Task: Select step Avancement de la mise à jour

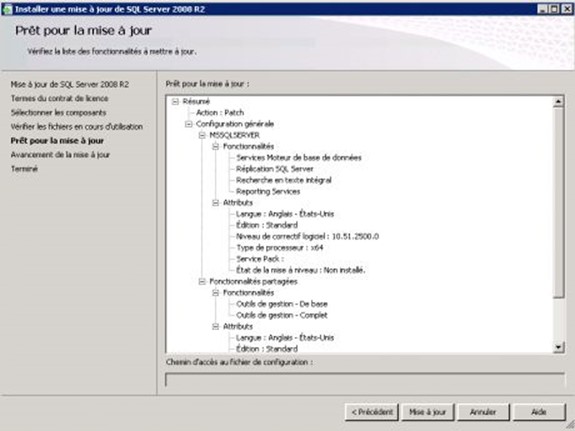Action: (x=60, y=155)
